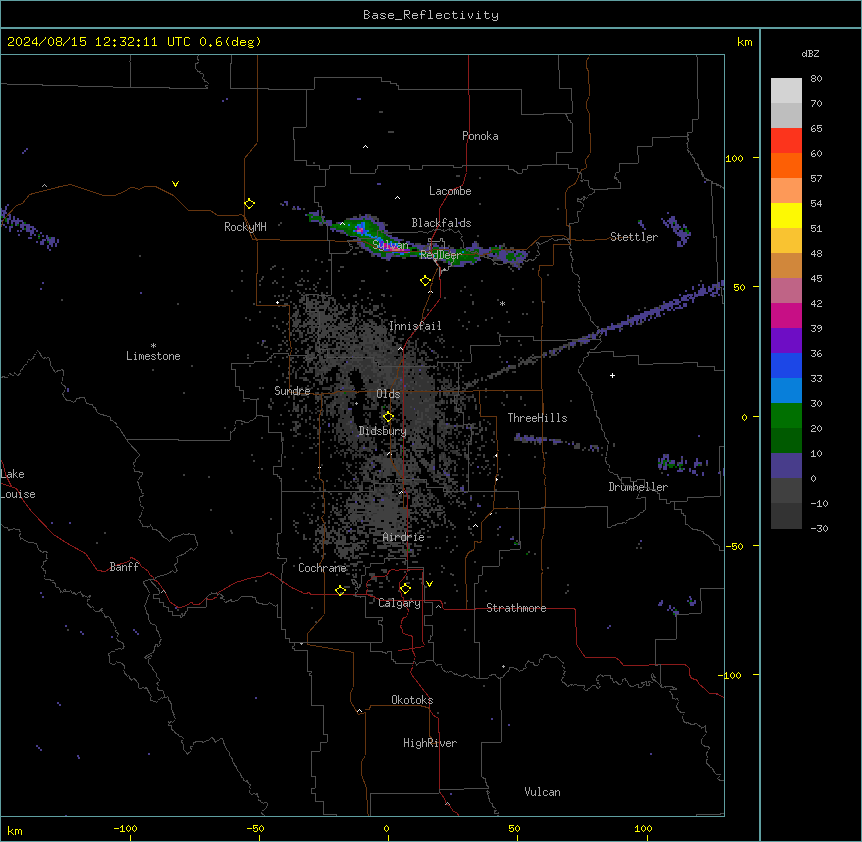Image resolution: width=862 pixels, height=842 pixels.
Task: Click the yellow diamond marker above Calgary label
Action: click(405, 589)
